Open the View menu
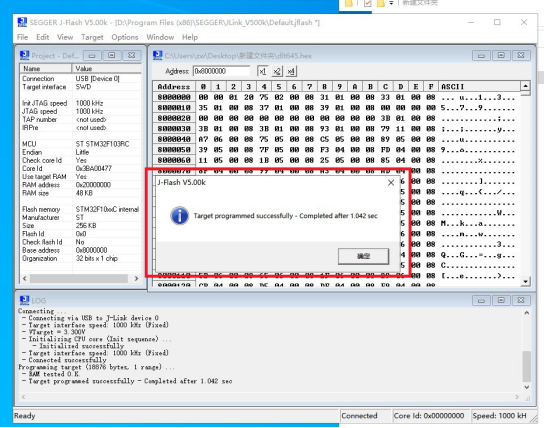Image resolution: width=544 pixels, height=428 pixels. coord(65,37)
